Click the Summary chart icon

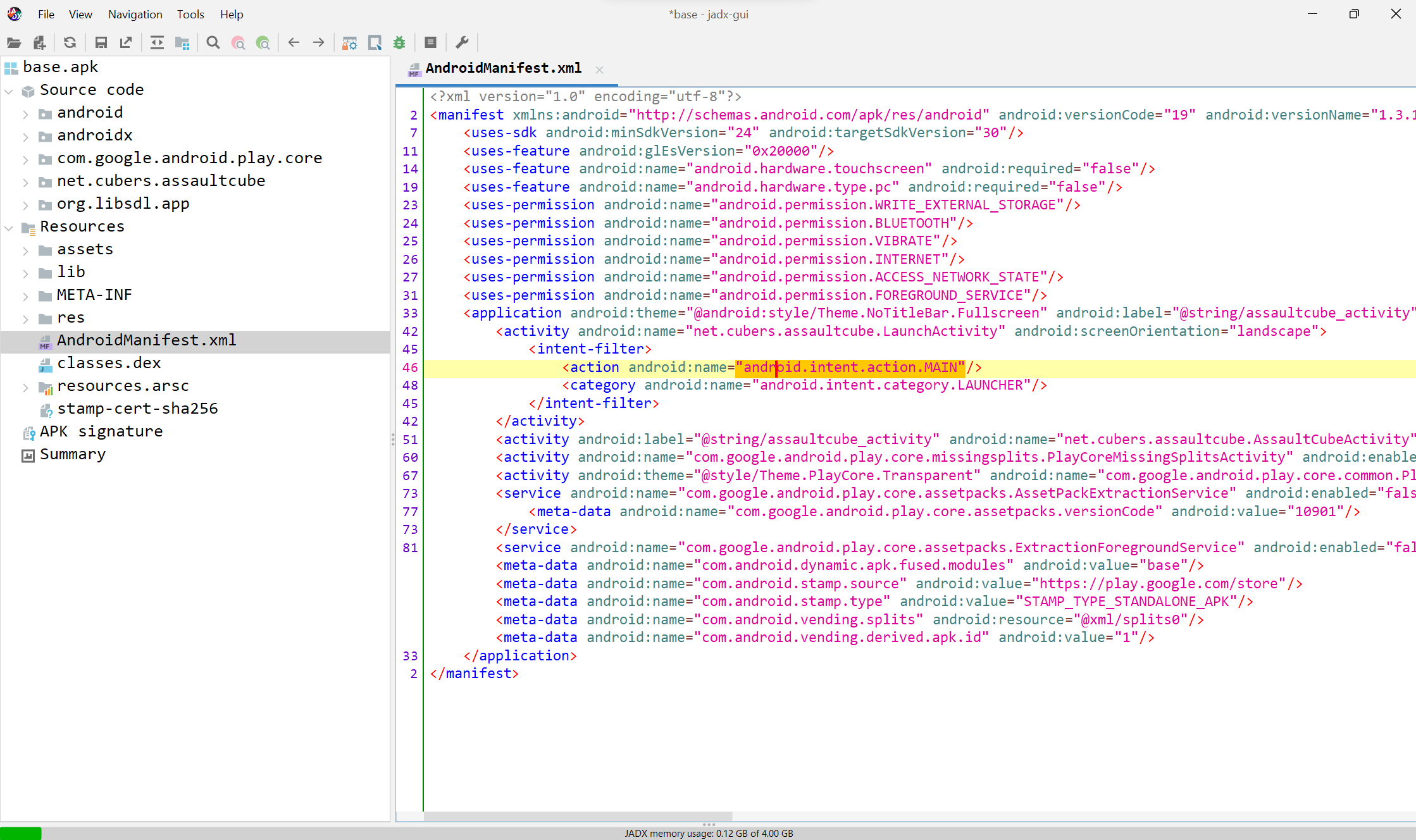(x=28, y=455)
